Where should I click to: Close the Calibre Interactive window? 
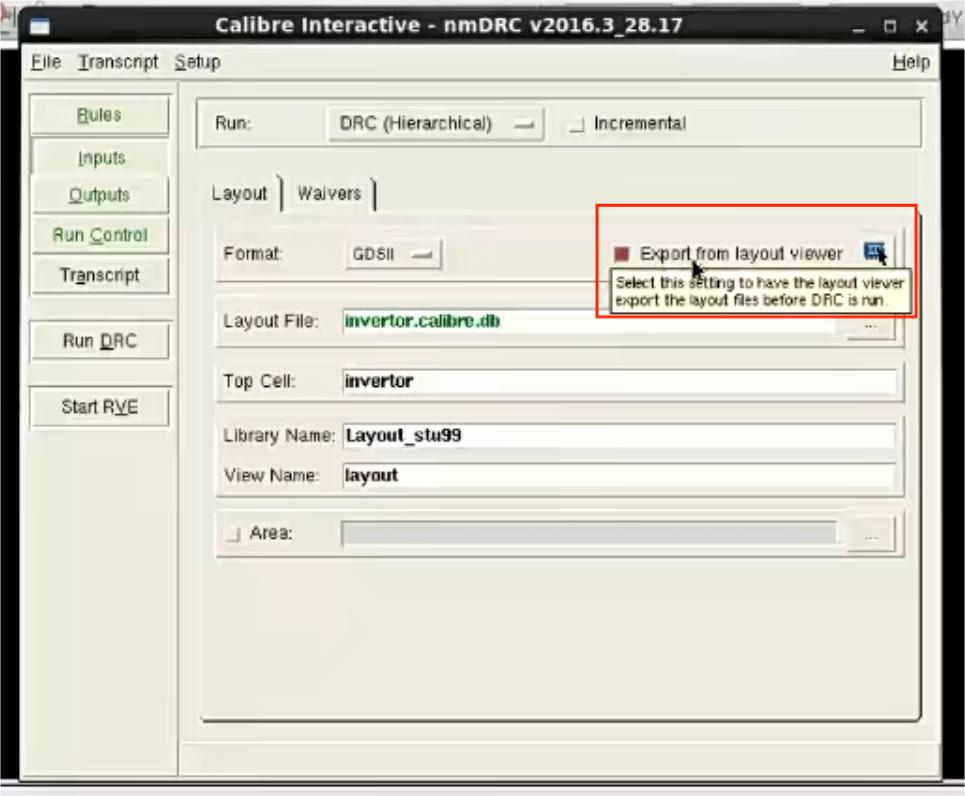click(921, 26)
